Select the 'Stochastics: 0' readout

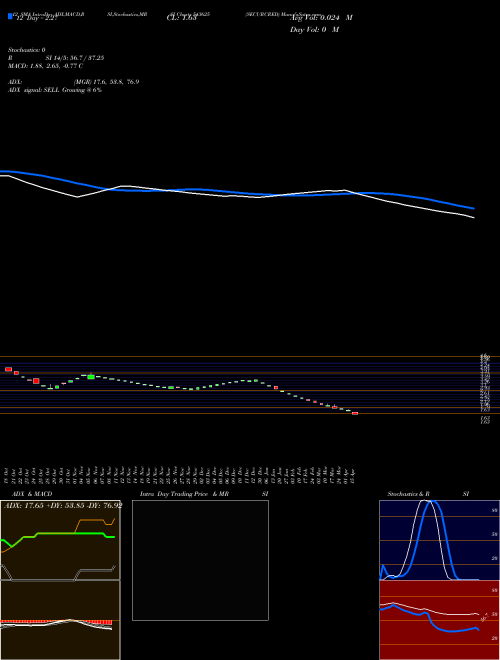coord(27,50)
